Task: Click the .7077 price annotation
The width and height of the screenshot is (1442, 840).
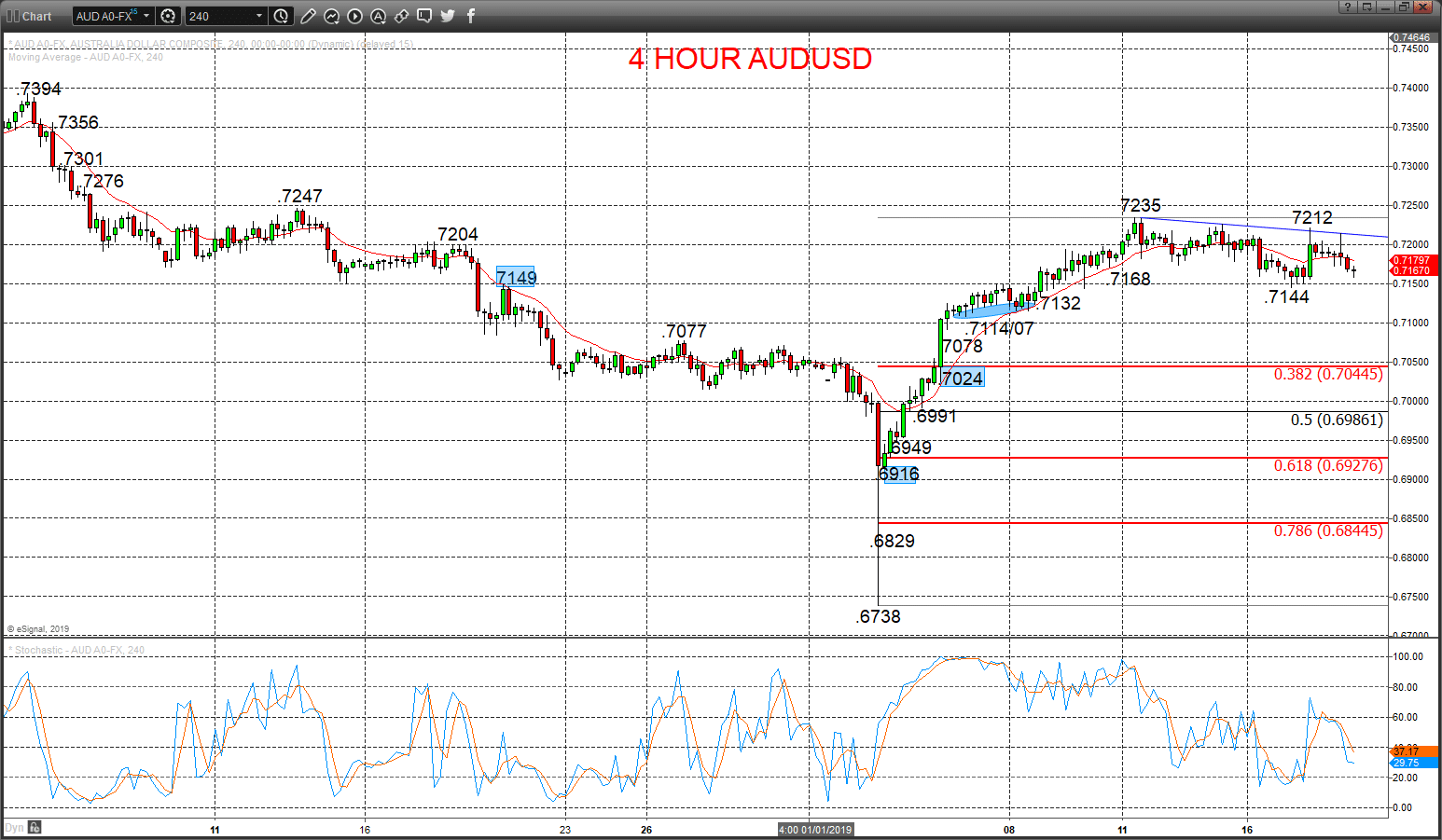Action: coord(685,331)
